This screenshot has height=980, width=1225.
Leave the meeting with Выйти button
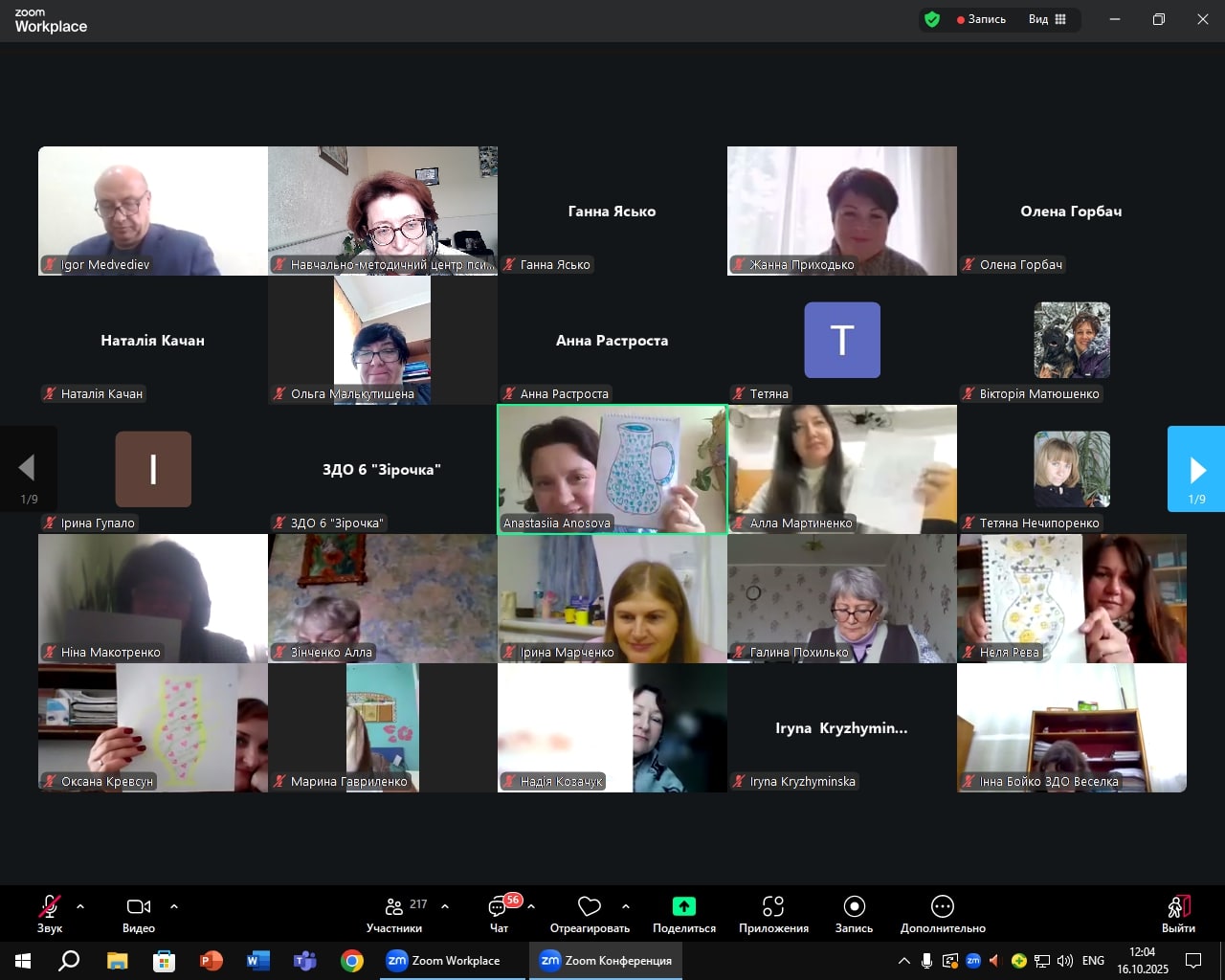(x=1178, y=914)
